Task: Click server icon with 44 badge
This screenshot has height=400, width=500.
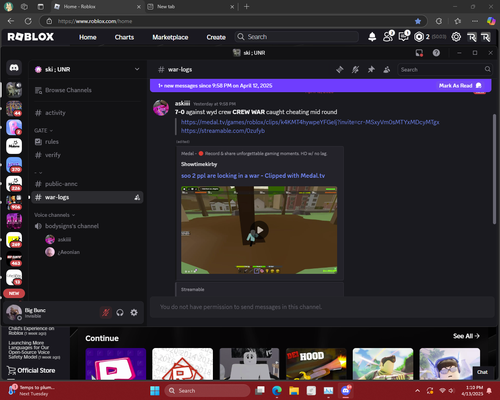Action: point(14,108)
